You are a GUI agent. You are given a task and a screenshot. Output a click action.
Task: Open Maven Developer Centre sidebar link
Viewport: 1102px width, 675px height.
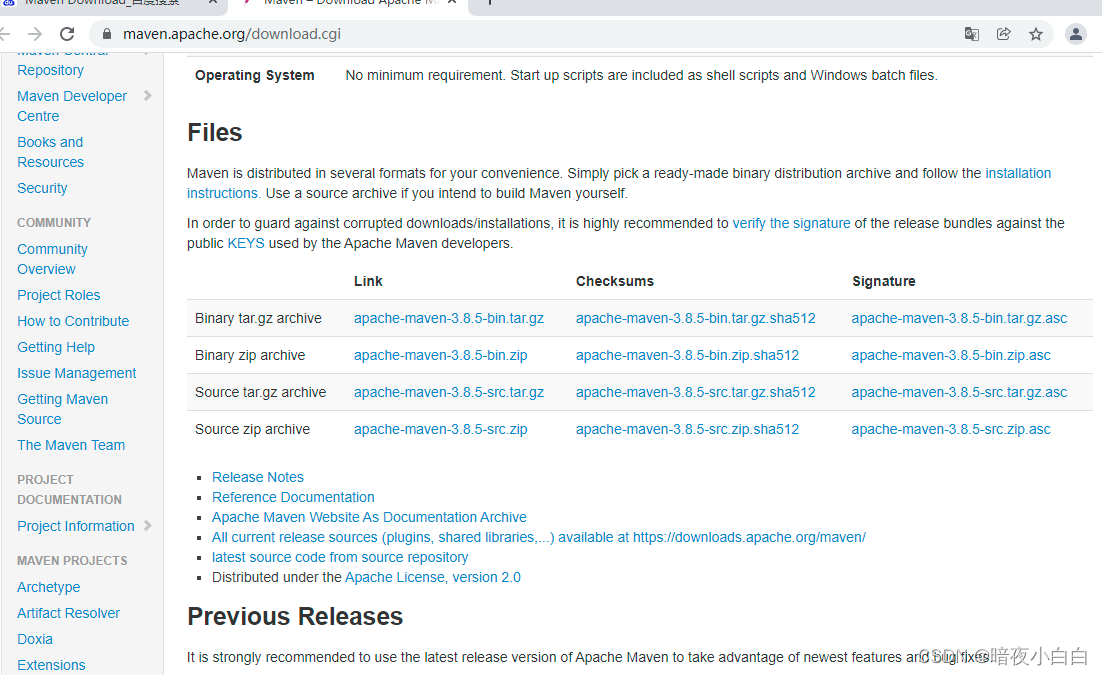72,106
